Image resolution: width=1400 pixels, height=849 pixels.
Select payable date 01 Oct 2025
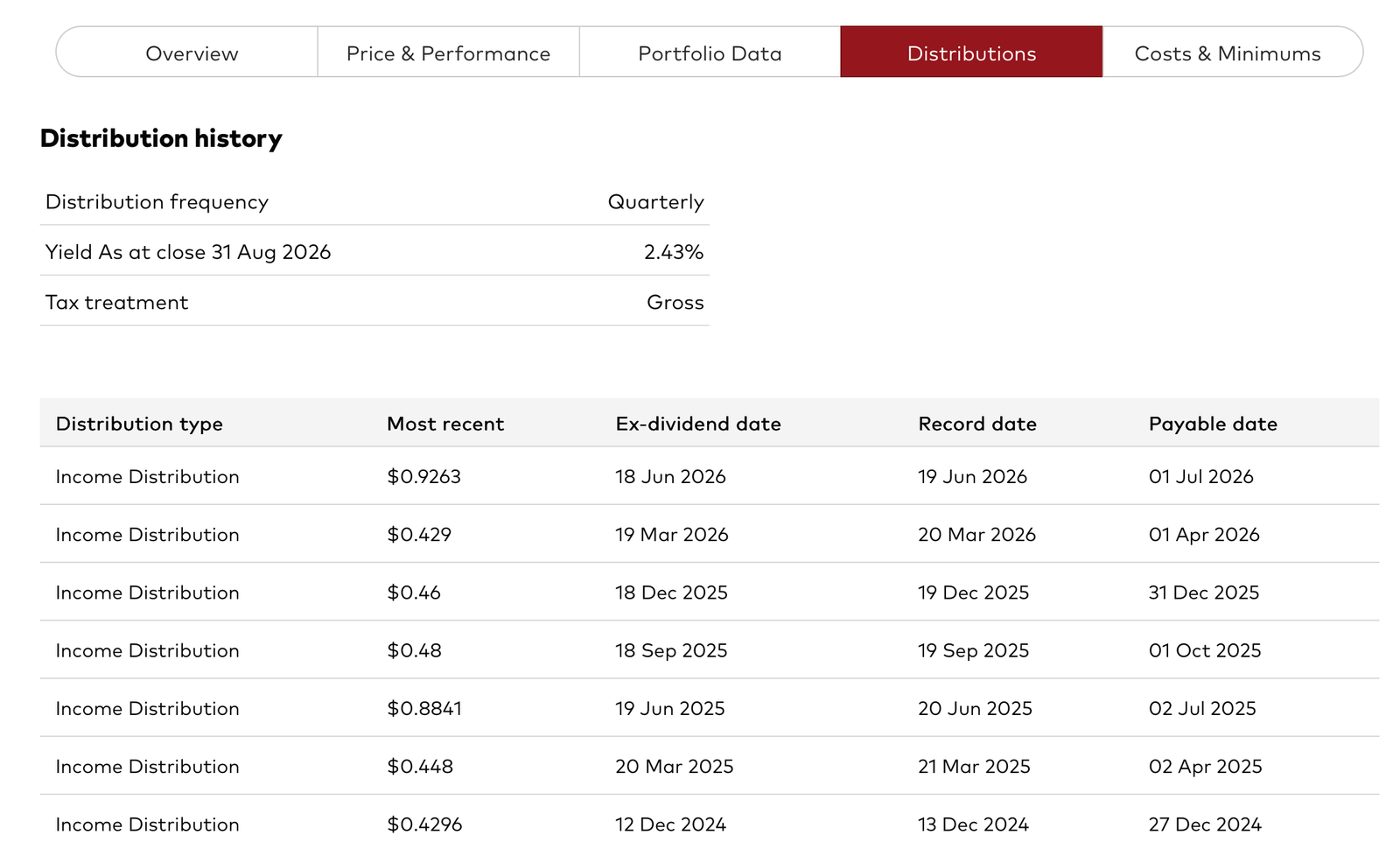(1205, 650)
